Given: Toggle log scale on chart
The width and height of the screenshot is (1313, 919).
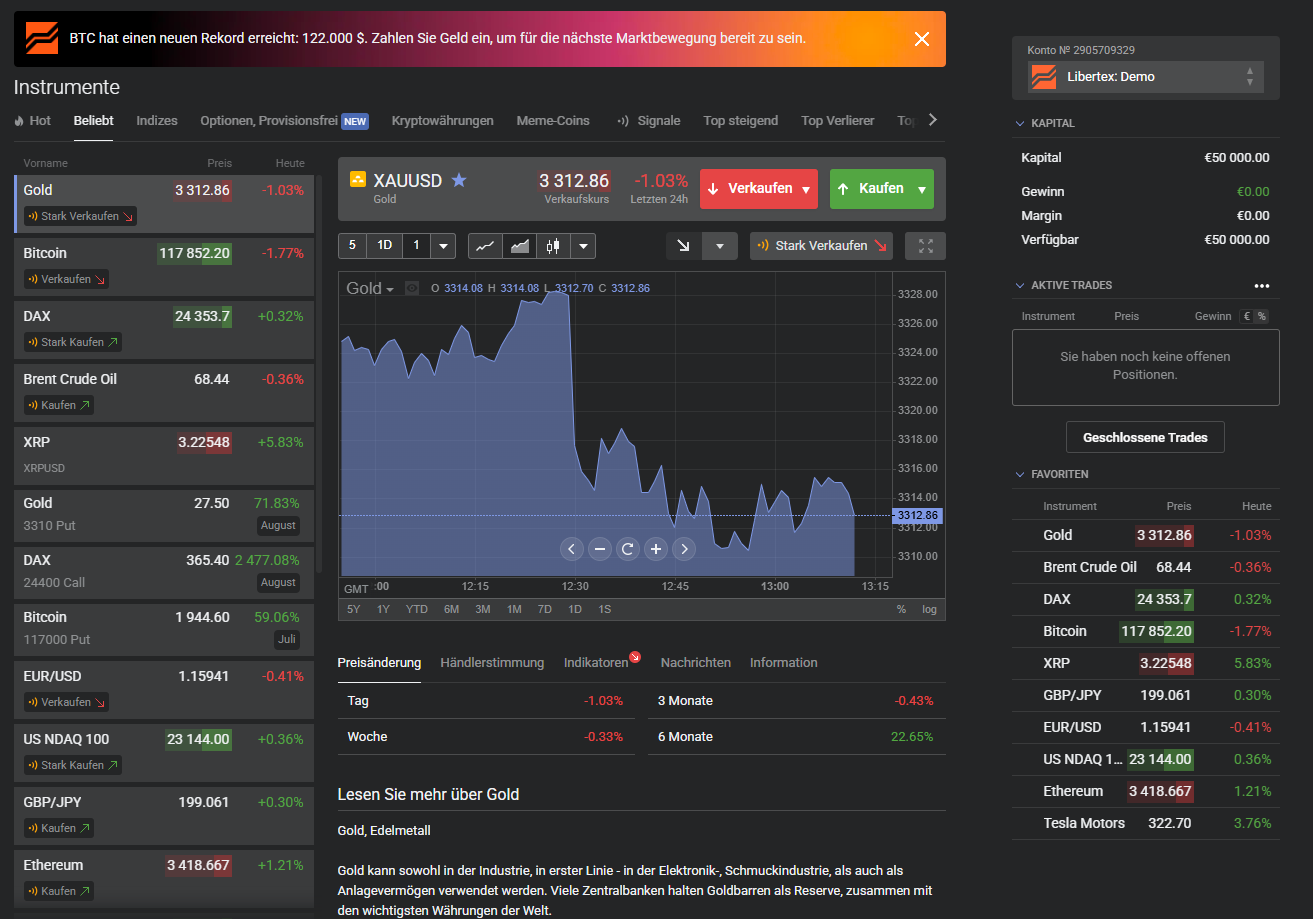Looking at the screenshot, I should 929,609.
